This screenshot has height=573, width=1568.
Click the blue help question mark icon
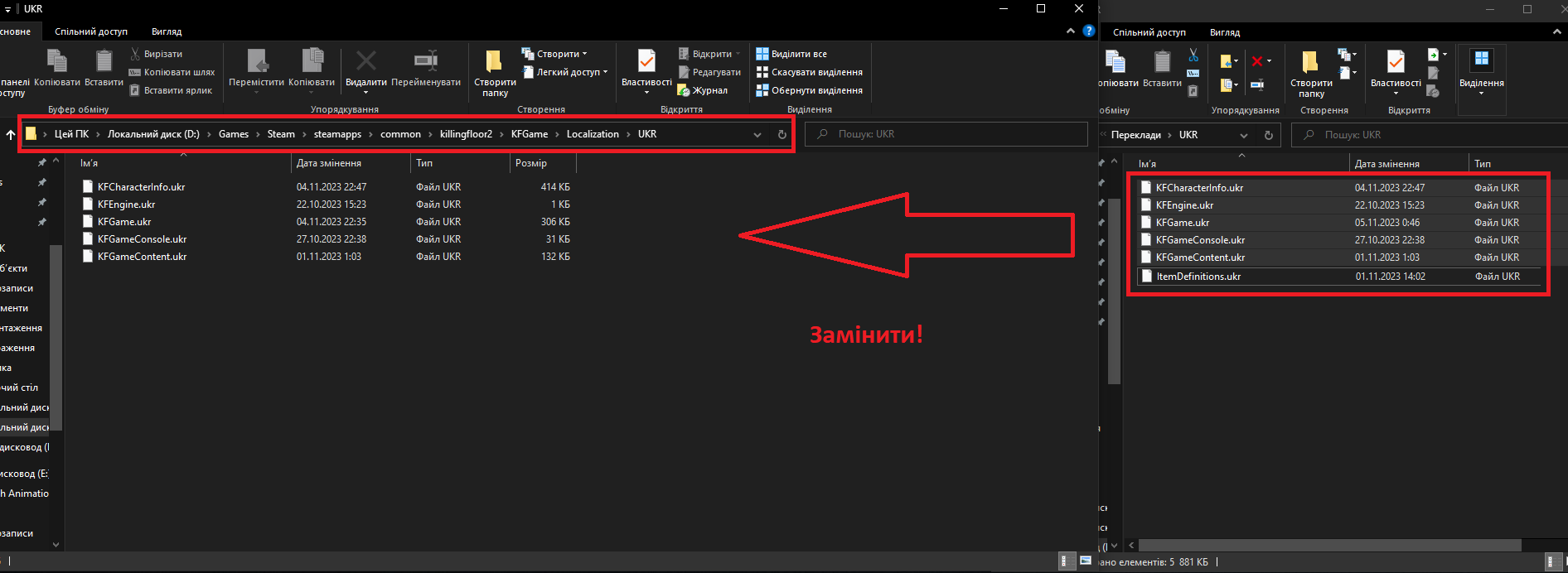point(1089,31)
